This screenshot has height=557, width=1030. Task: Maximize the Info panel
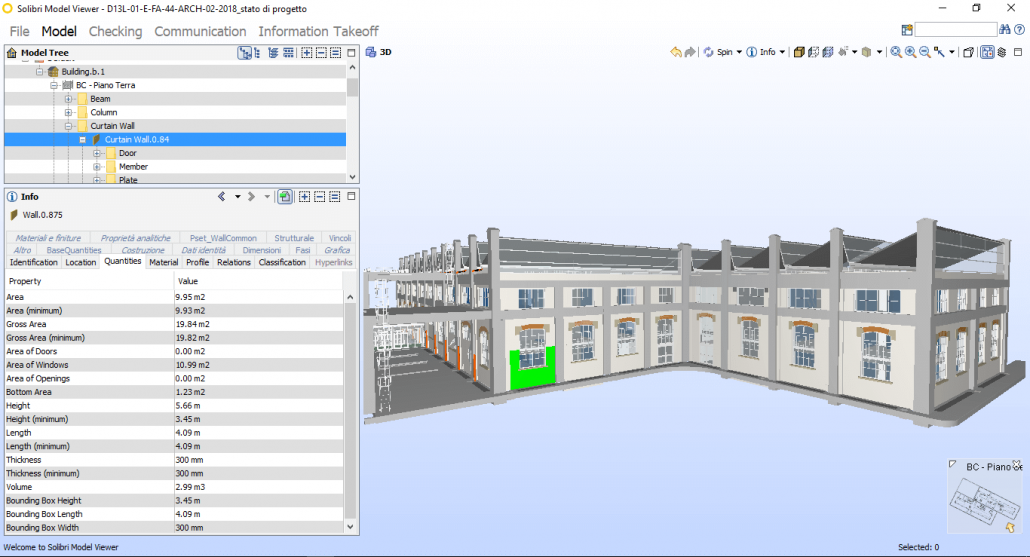[351, 196]
